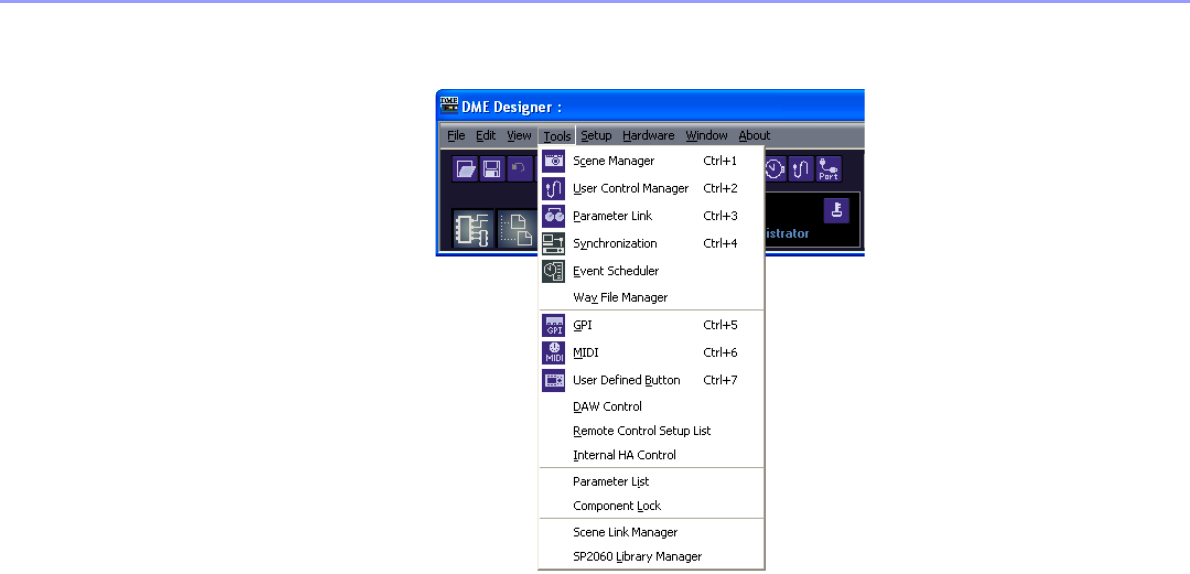The image size is (1190, 574).
Task: Open the GPI menu entry
Action: click(x=651, y=325)
